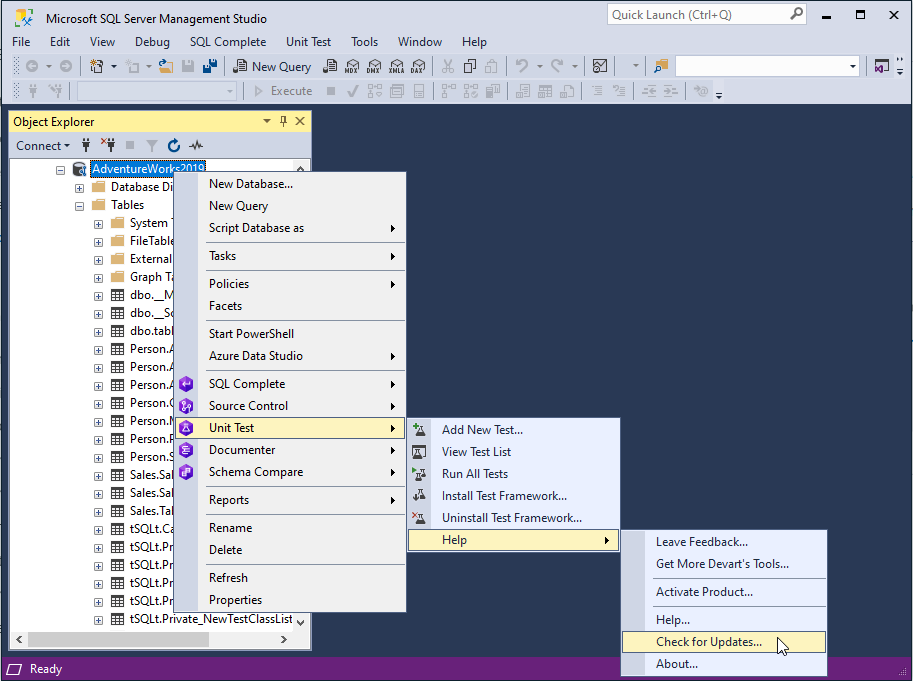Click the Uninstall Test Framework icon
This screenshot has height=681, width=913.
[x=419, y=518]
